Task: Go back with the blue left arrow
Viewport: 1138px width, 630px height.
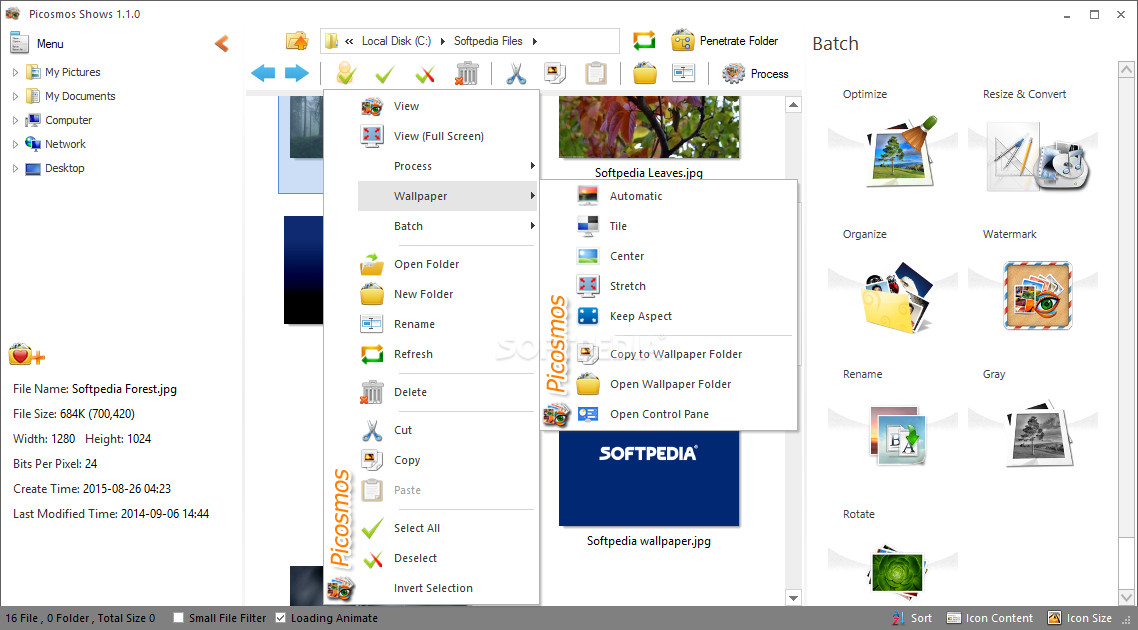Action: pos(263,73)
